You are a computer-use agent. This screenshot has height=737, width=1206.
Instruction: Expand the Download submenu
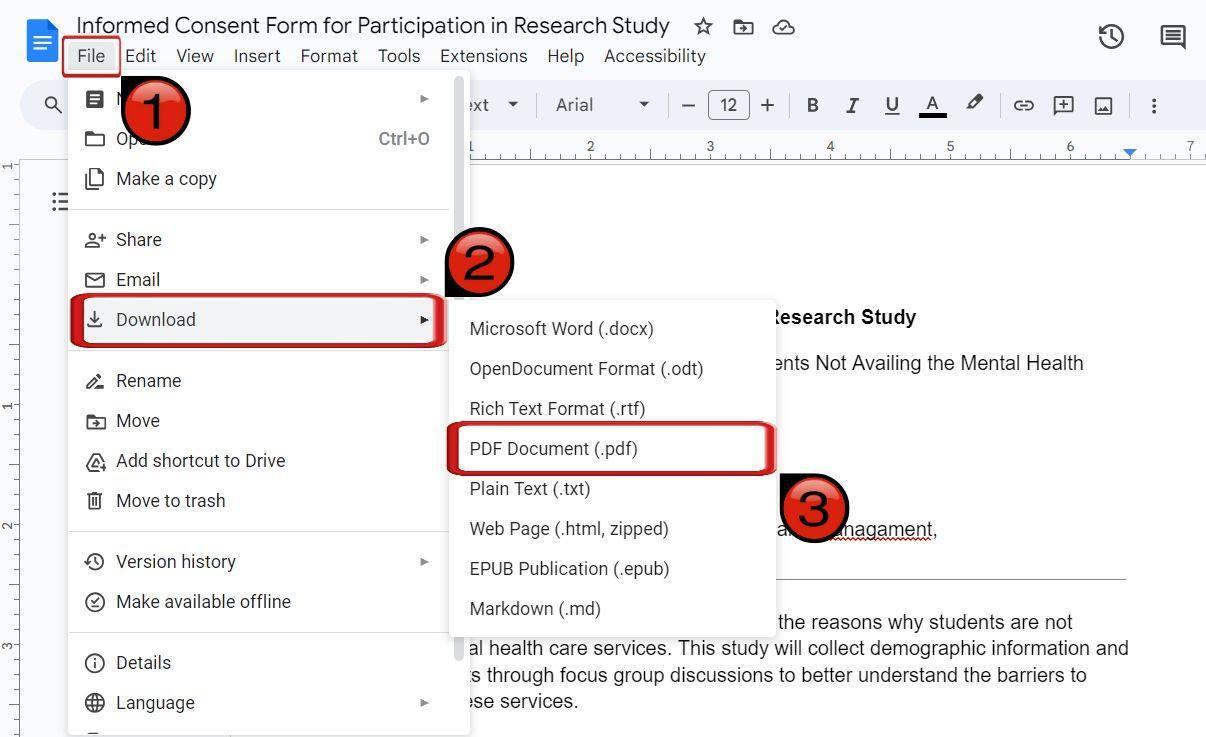260,320
